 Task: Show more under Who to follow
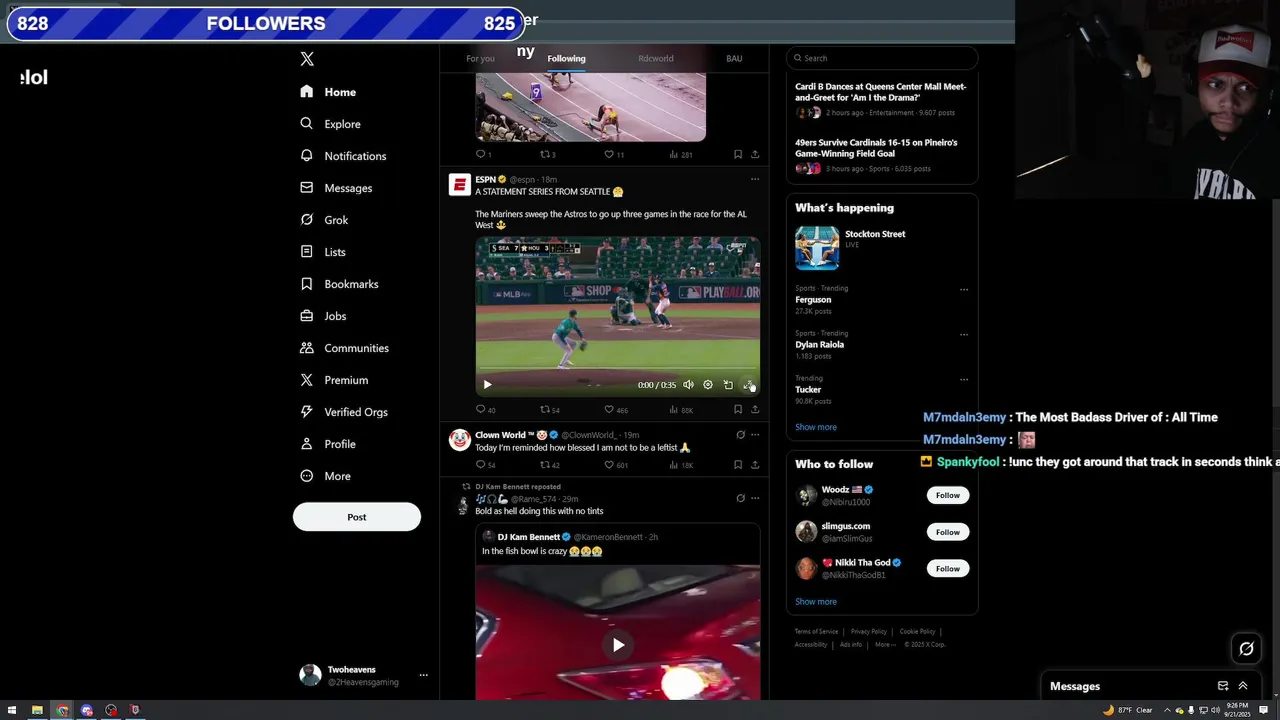(x=816, y=602)
